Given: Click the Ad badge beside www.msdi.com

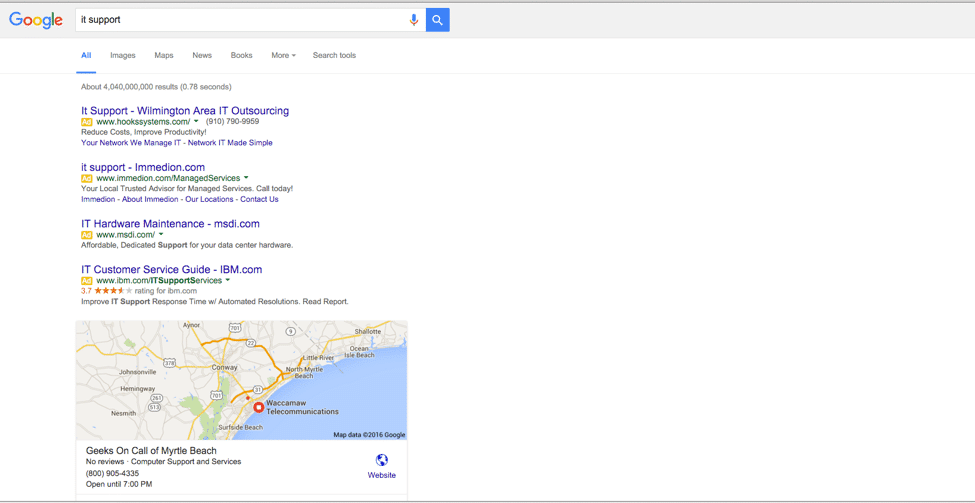Looking at the screenshot, I should (86, 235).
